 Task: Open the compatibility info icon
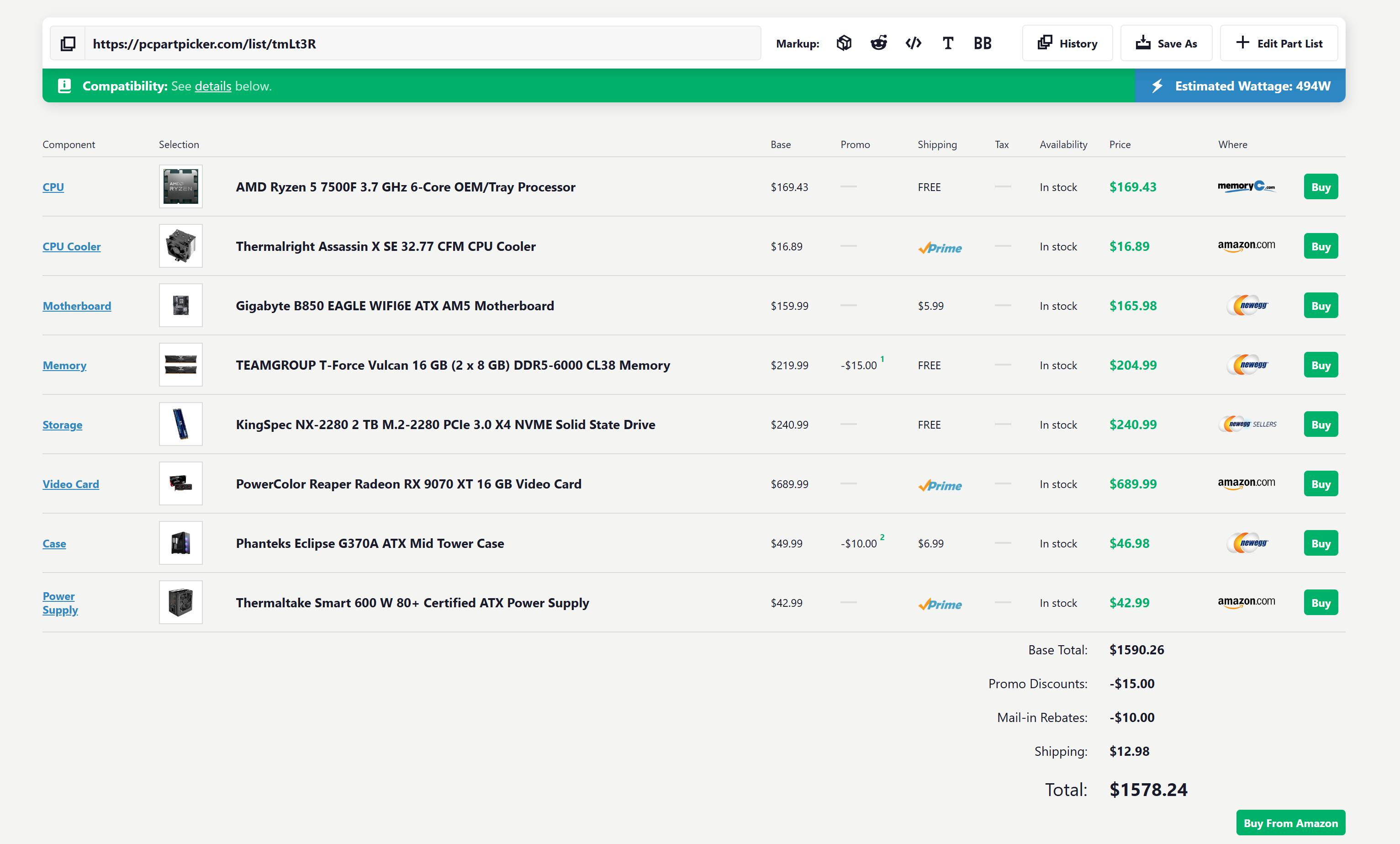pos(65,86)
